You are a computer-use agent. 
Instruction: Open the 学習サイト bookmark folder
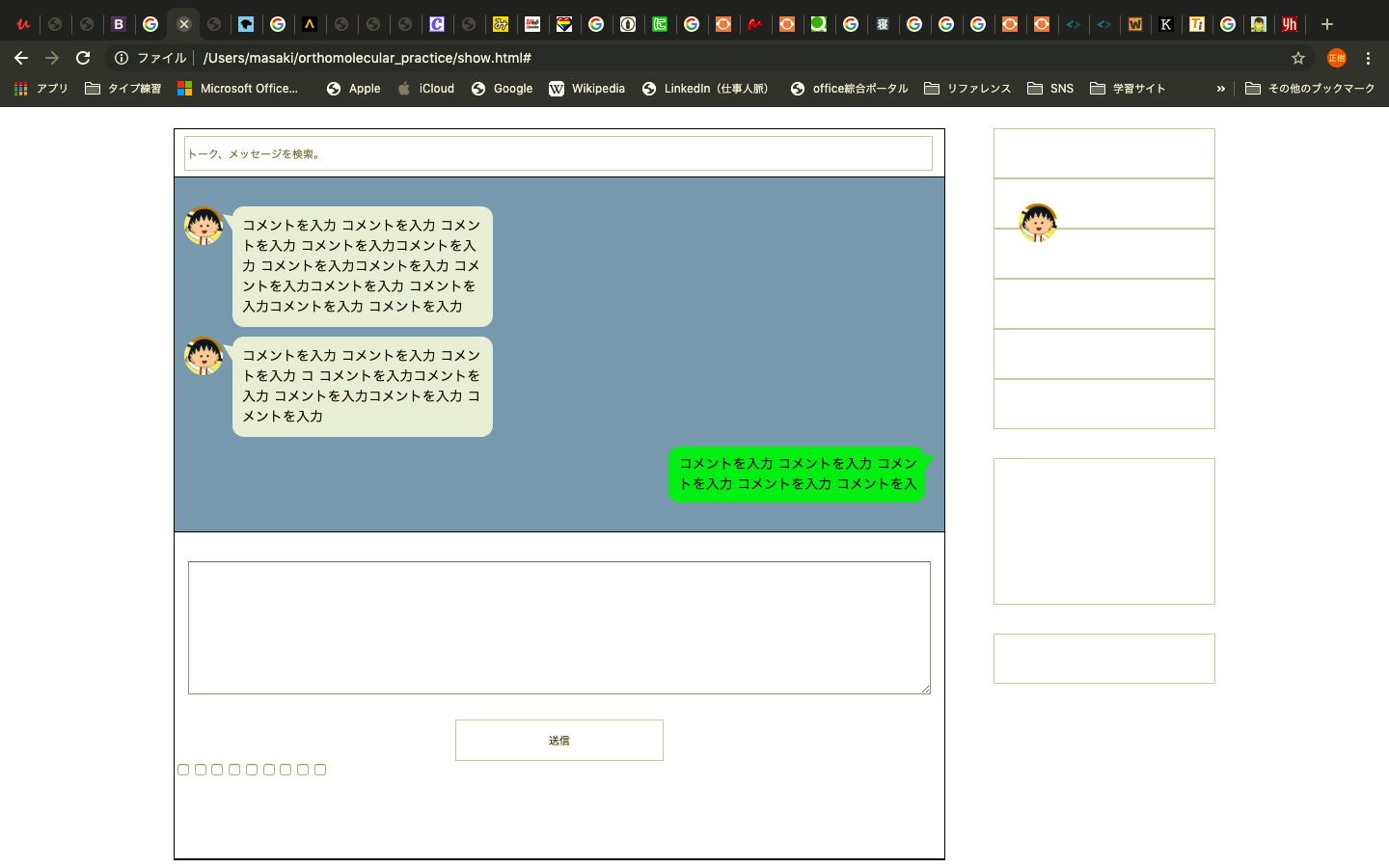tap(1128, 89)
